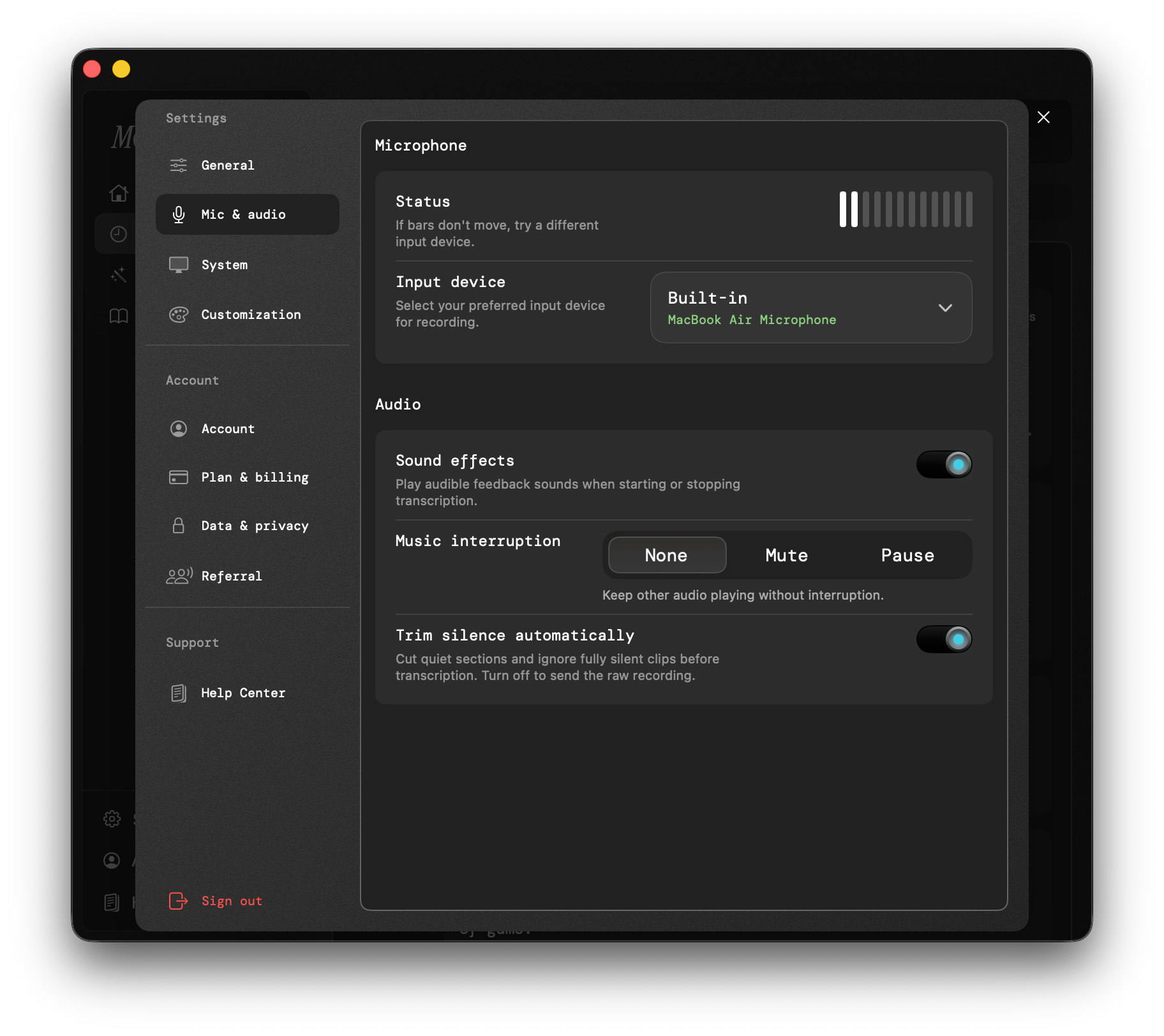Click the padlock icon for Data & privacy
This screenshot has width=1164, height=1036.
pos(179,526)
